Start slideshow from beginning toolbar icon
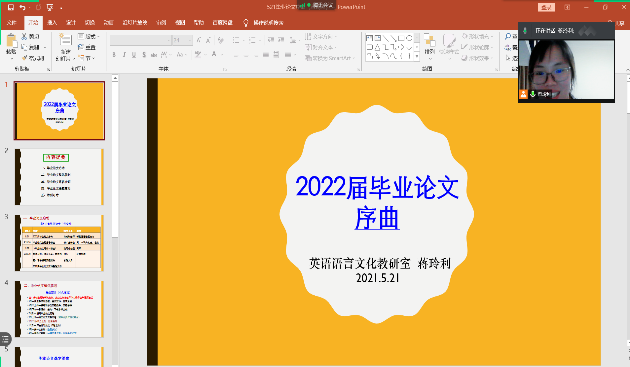The height and width of the screenshot is (367, 630). coord(50,7)
